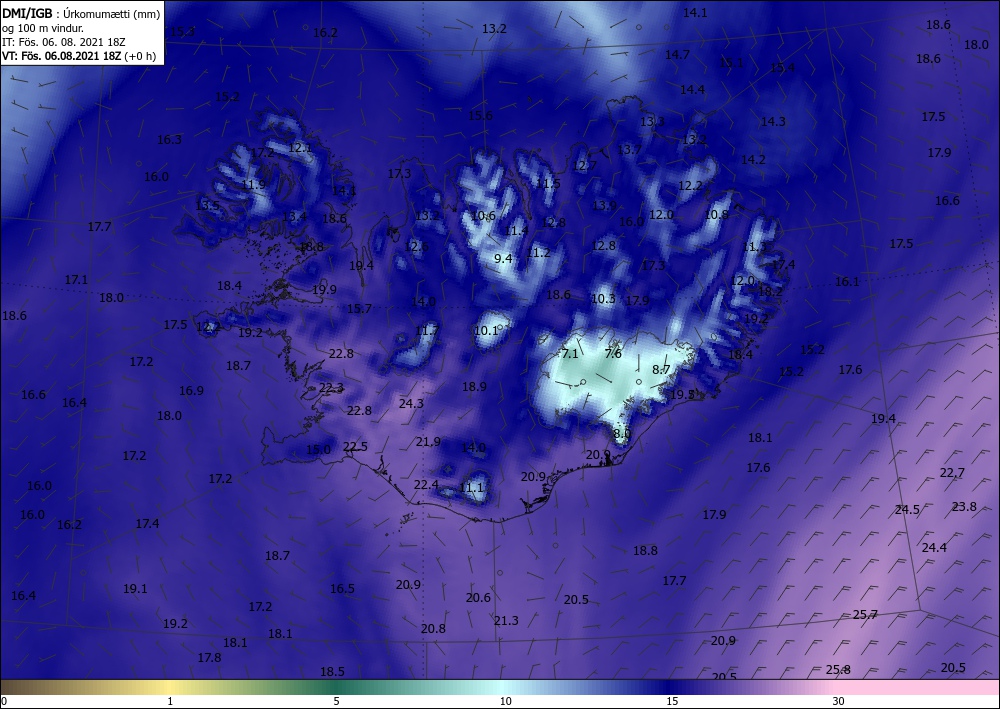
Task: Click the map value 21.9
Action: (428, 441)
